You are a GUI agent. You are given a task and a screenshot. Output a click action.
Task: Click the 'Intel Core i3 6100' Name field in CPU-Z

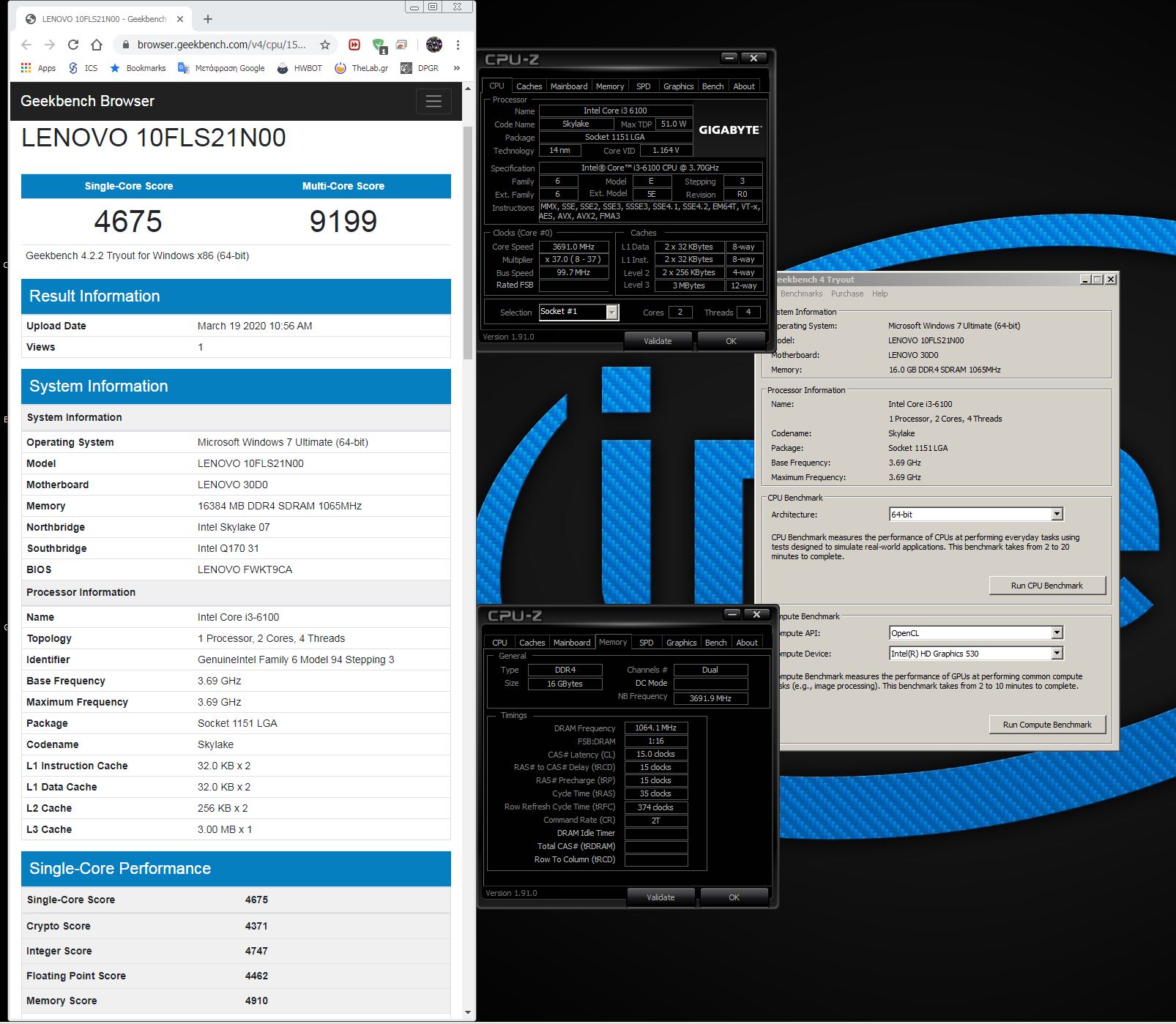coord(615,111)
